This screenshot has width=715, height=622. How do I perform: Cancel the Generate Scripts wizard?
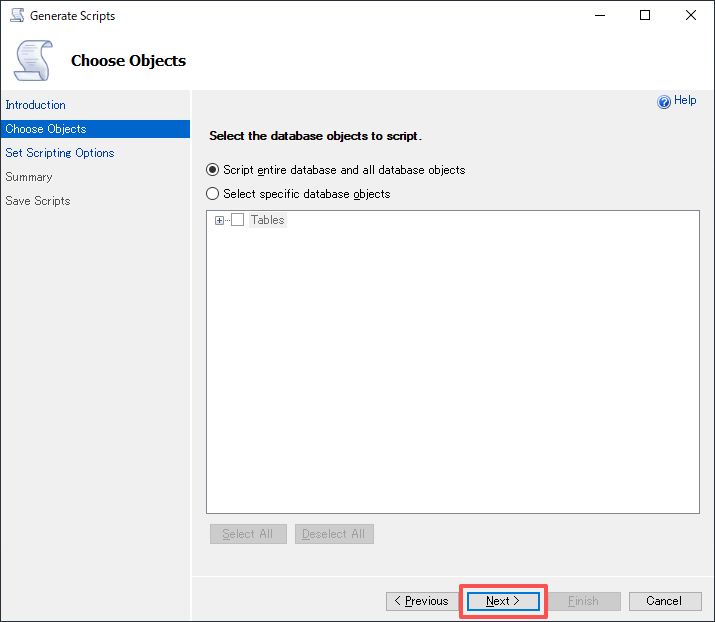pos(664,601)
